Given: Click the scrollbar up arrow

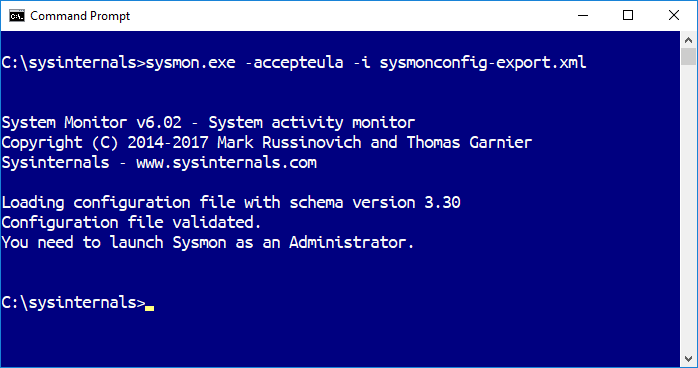Looking at the screenshot, I should 688,40.
